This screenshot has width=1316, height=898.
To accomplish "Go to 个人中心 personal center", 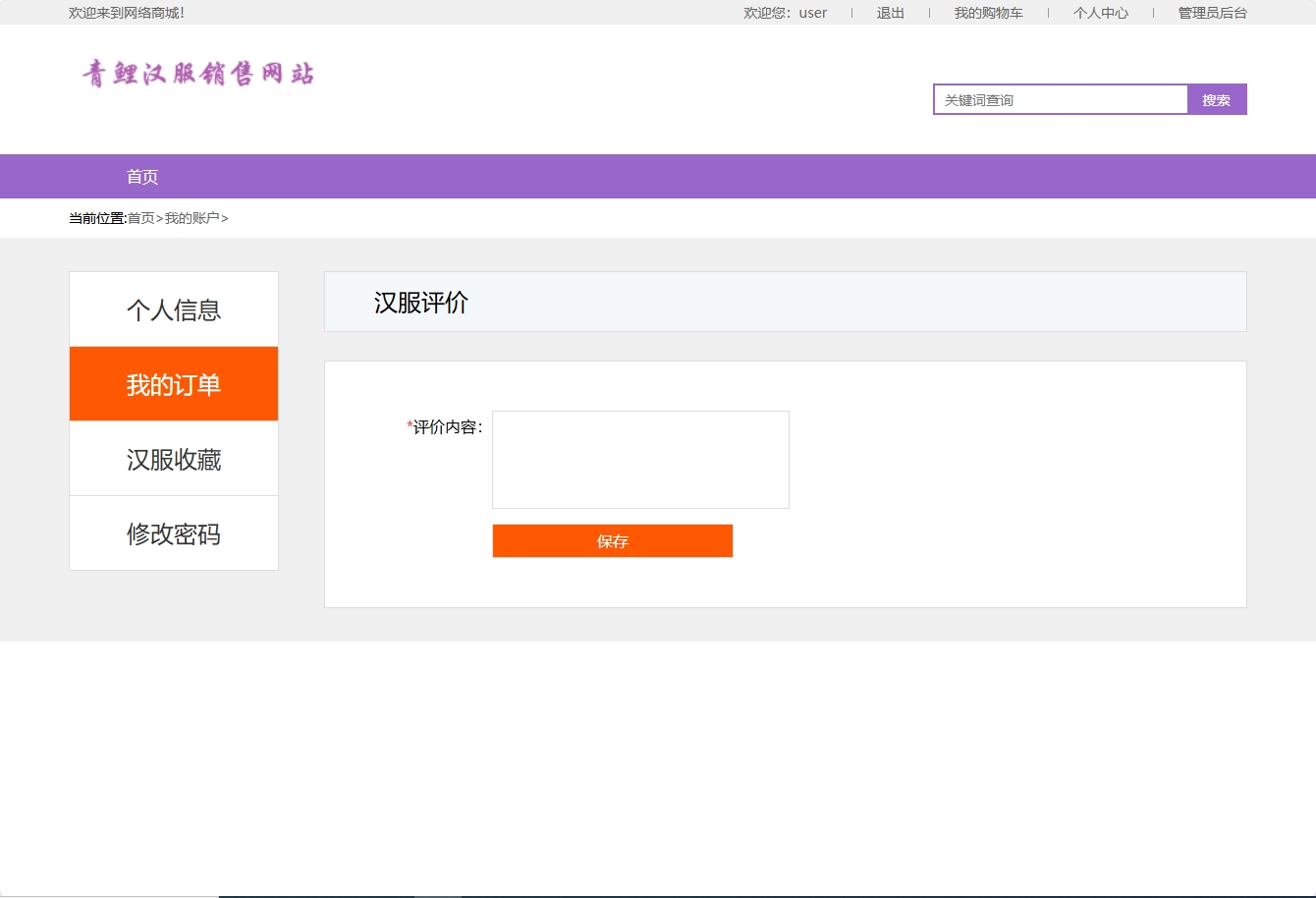I will [x=1100, y=13].
